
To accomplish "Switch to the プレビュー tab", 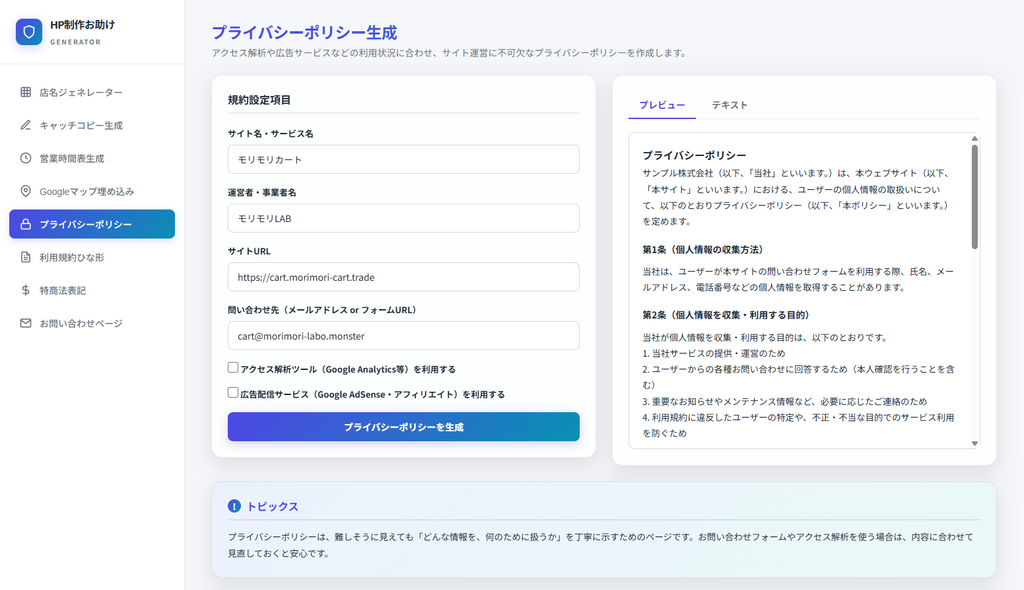I will 662,105.
